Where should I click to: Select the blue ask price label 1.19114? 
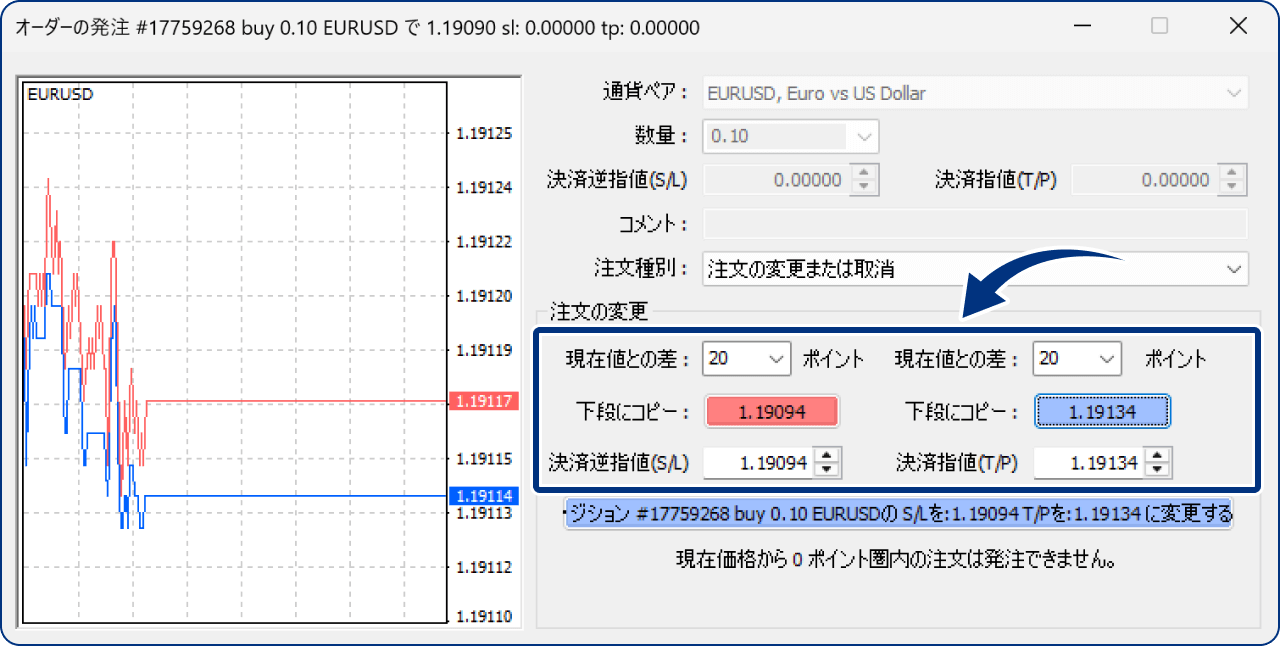coord(484,493)
